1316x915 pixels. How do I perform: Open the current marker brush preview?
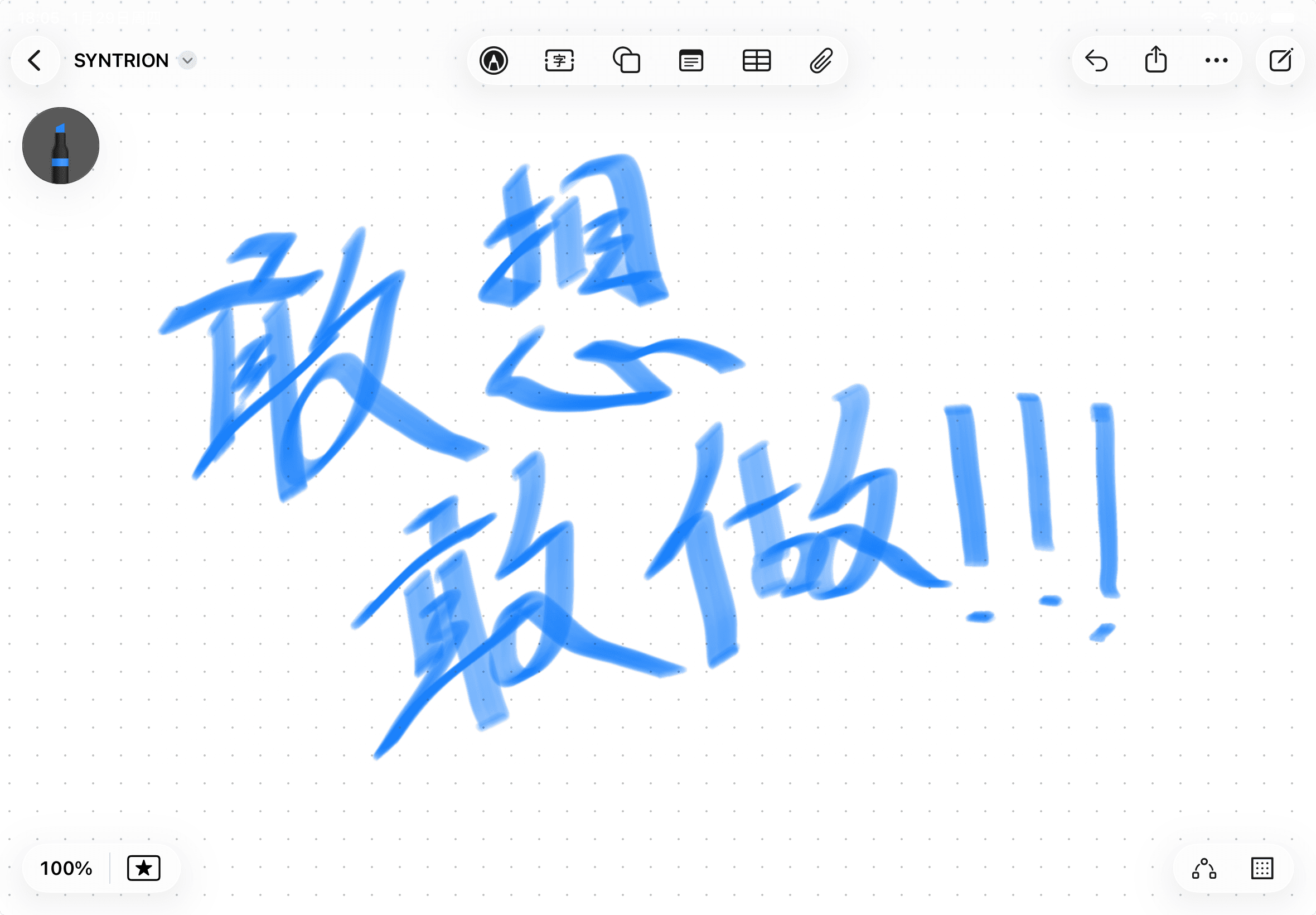(61, 146)
